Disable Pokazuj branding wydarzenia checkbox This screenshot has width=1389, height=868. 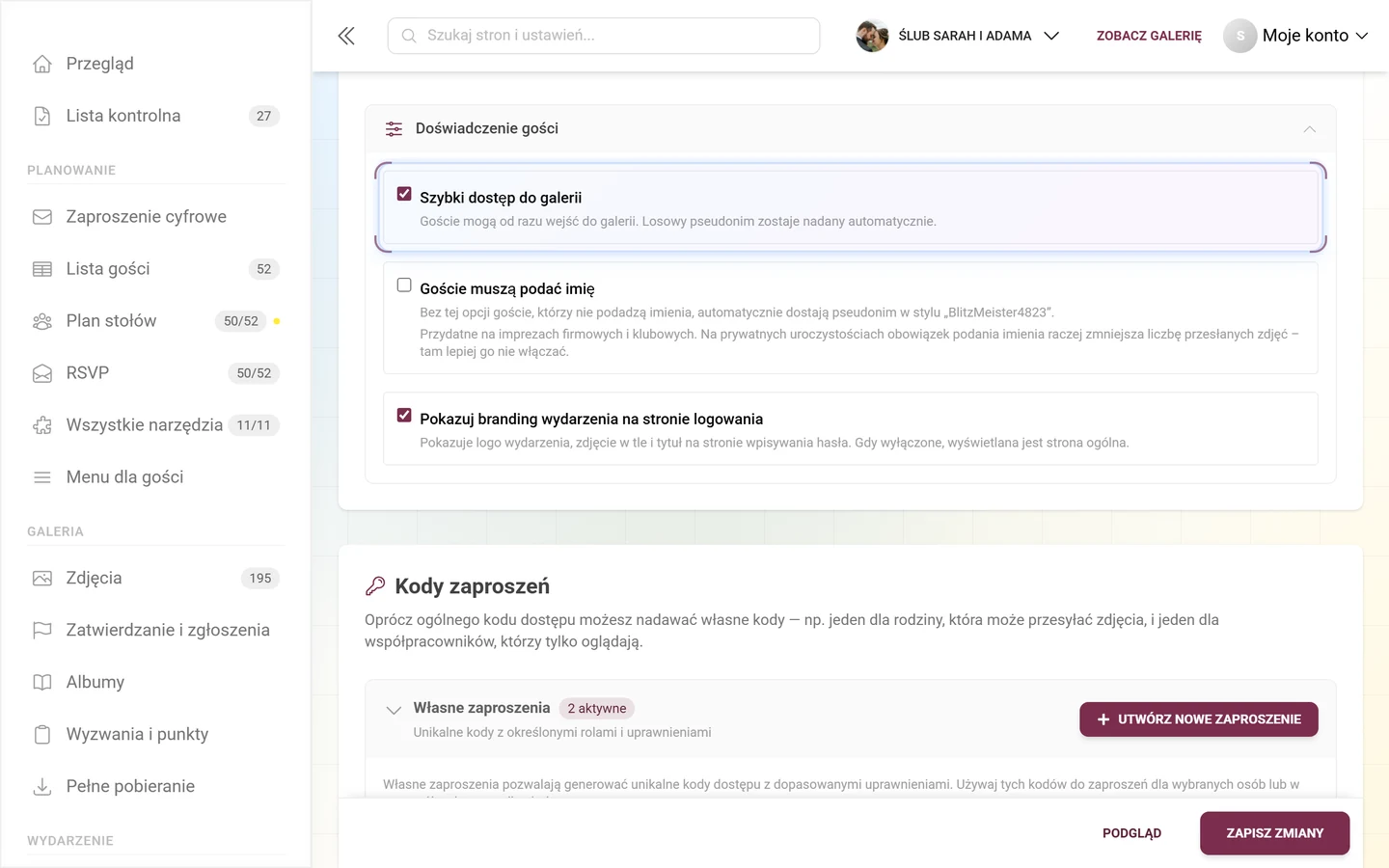pyautogui.click(x=404, y=416)
